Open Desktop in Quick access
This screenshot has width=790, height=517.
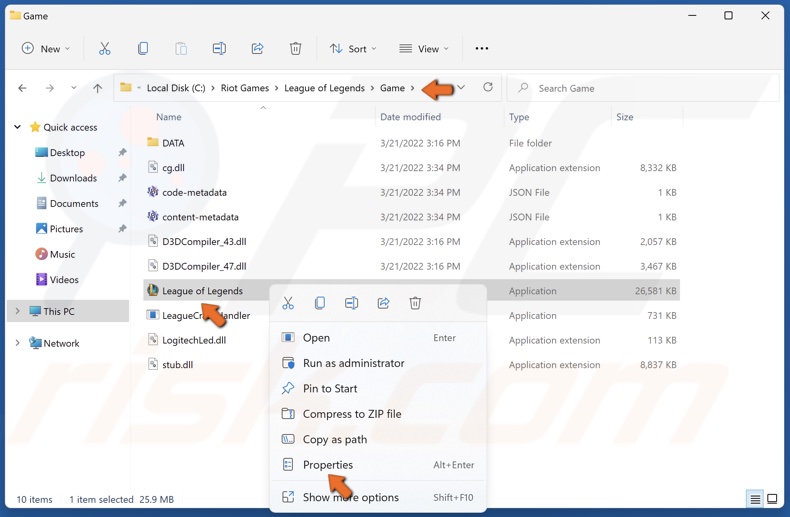67,153
